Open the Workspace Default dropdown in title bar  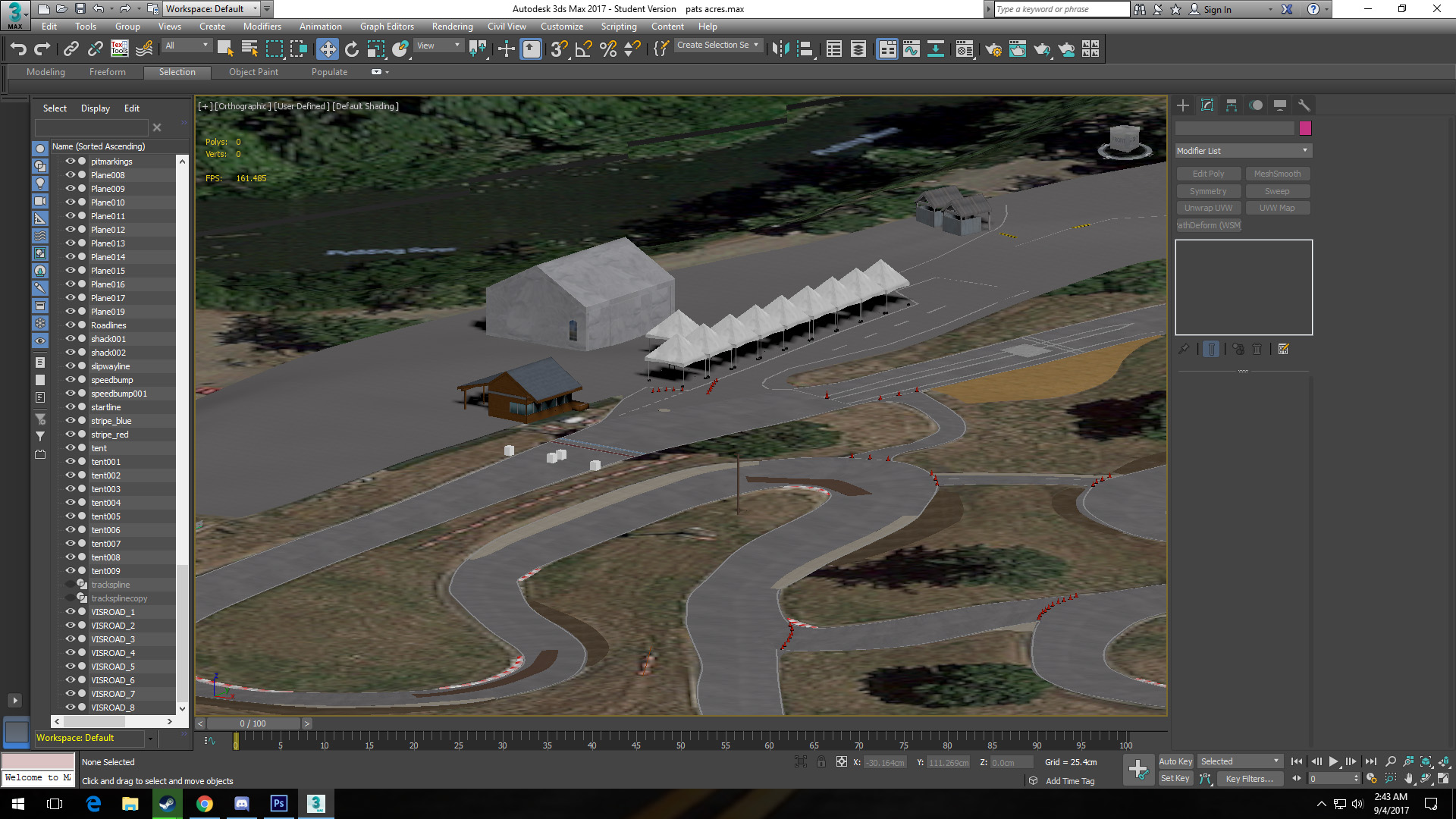(x=212, y=9)
